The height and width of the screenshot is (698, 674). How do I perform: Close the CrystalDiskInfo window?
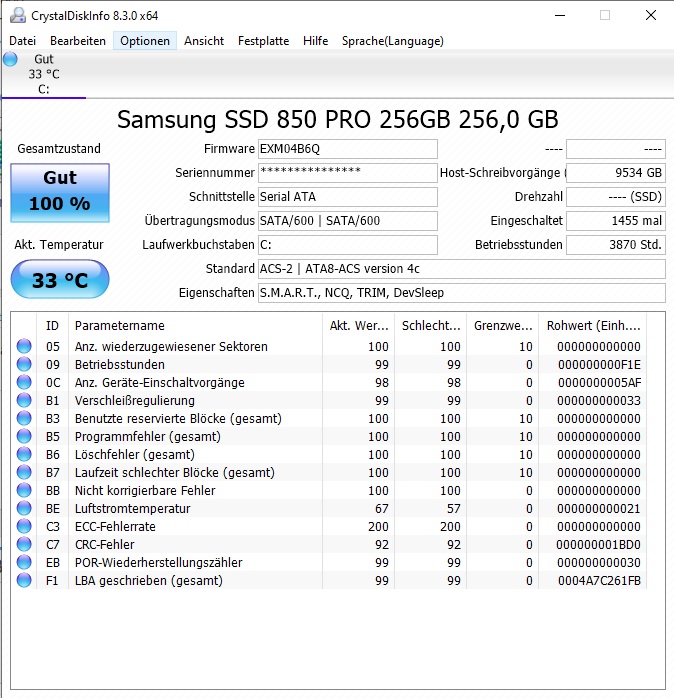651,16
